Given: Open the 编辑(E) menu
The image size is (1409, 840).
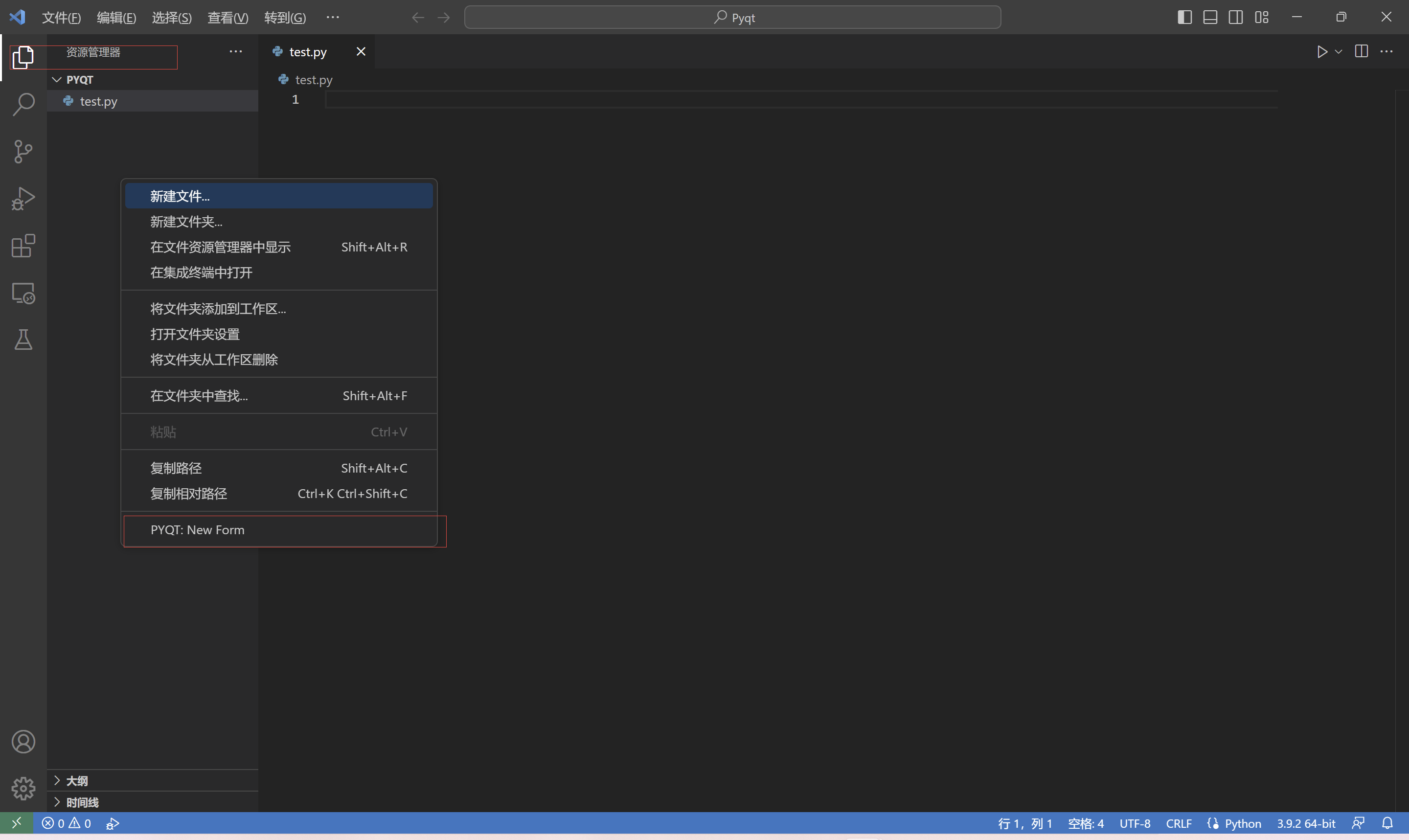Looking at the screenshot, I should (x=116, y=18).
